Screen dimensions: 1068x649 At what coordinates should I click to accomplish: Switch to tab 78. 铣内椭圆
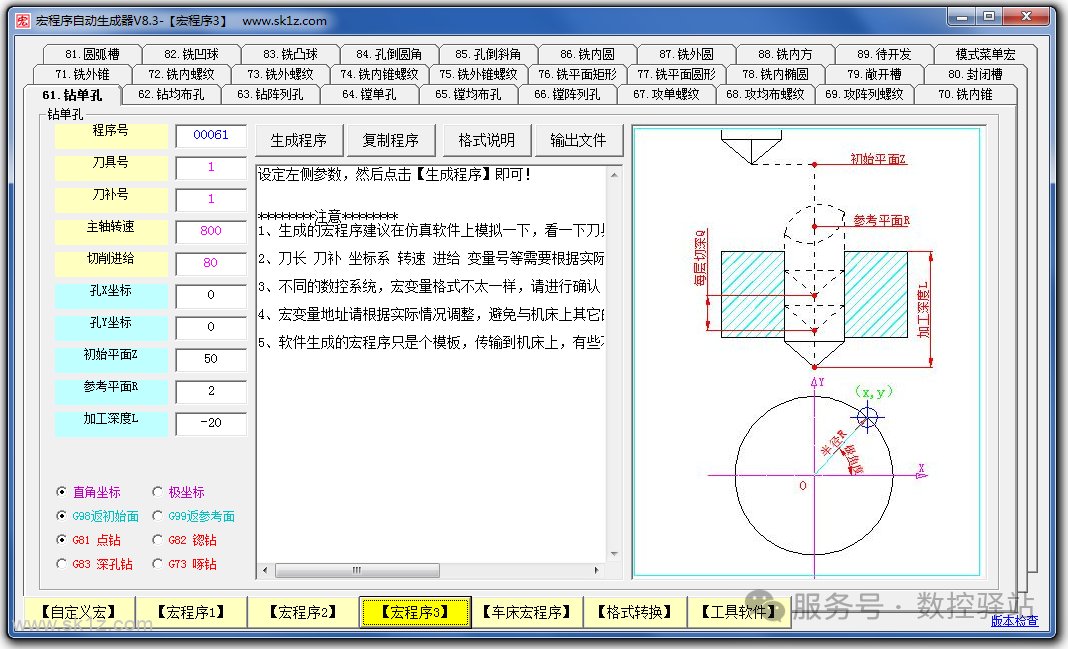click(x=775, y=74)
